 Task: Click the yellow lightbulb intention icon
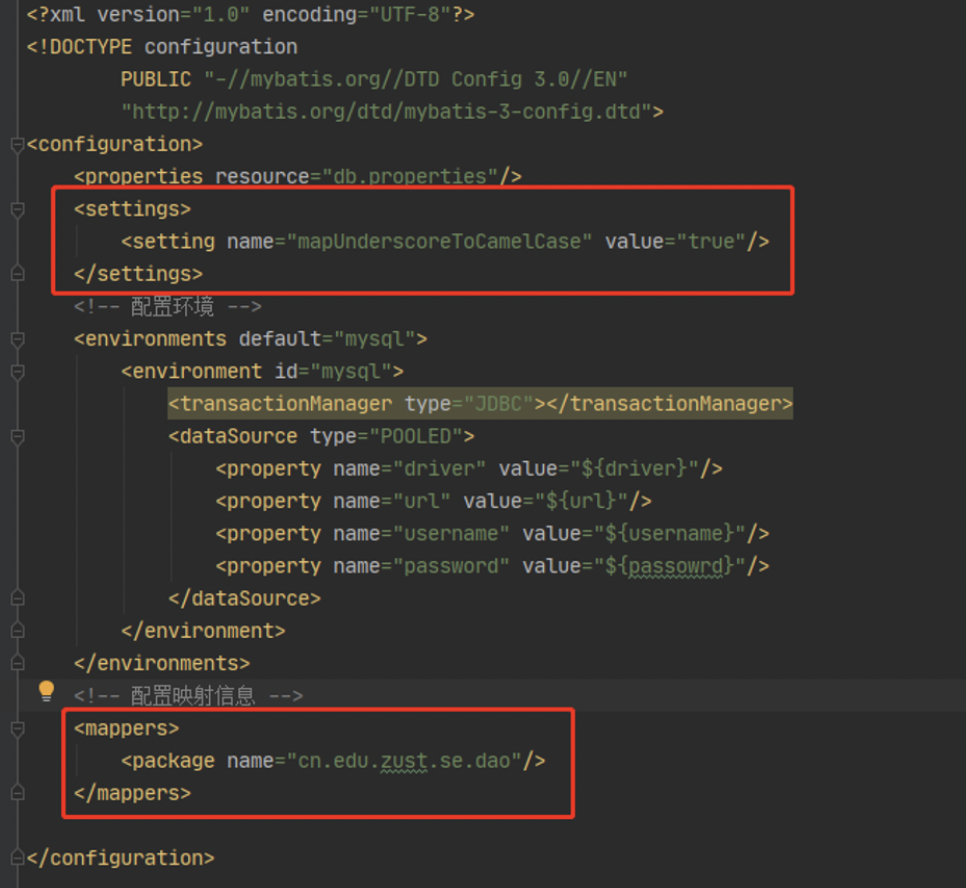pos(46,691)
